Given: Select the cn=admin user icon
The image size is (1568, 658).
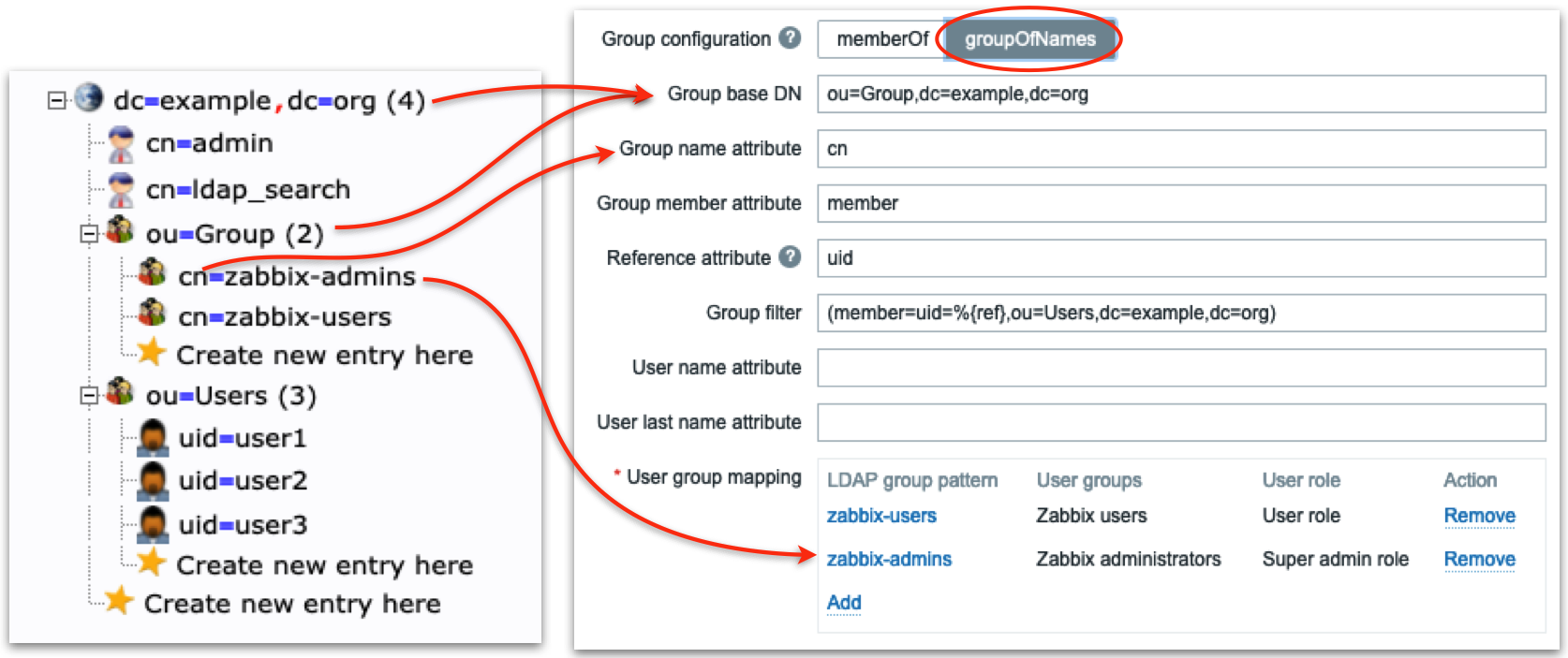Looking at the screenshot, I should tap(120, 142).
